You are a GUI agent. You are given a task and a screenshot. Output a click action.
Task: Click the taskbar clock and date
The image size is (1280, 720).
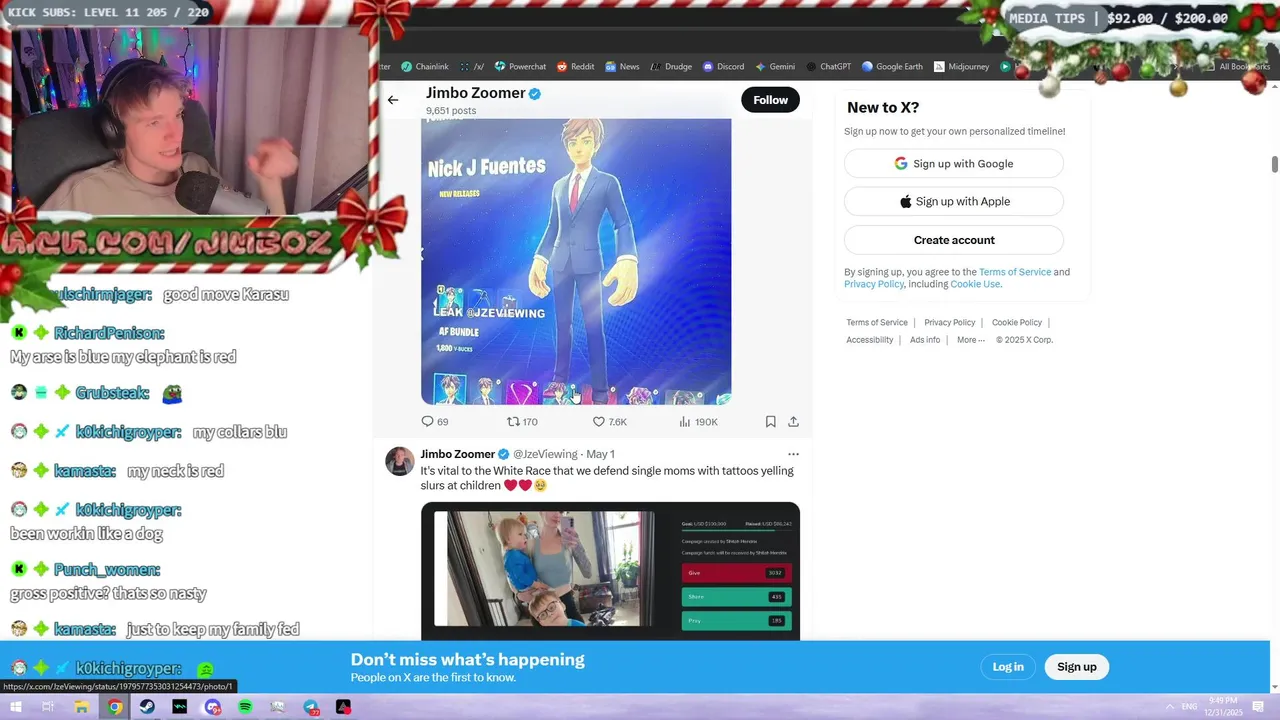click(x=1224, y=706)
